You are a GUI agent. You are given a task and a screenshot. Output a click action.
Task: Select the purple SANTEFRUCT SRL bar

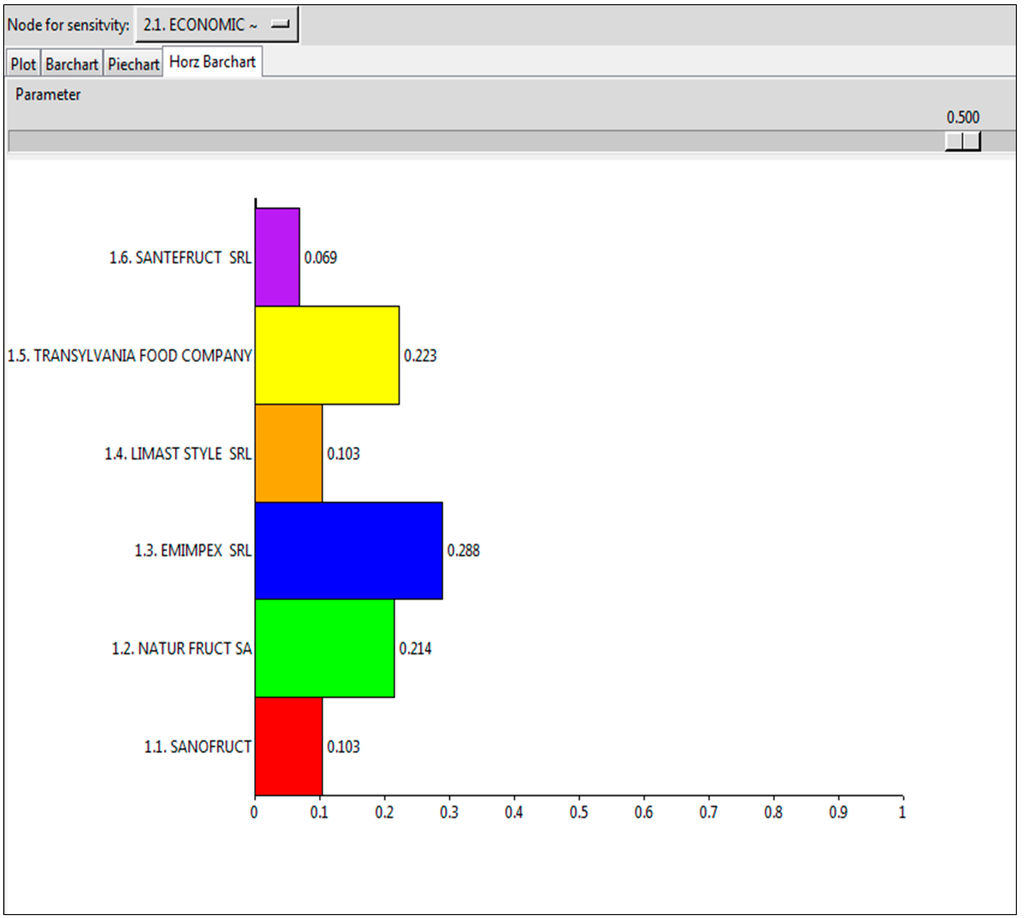(x=277, y=257)
